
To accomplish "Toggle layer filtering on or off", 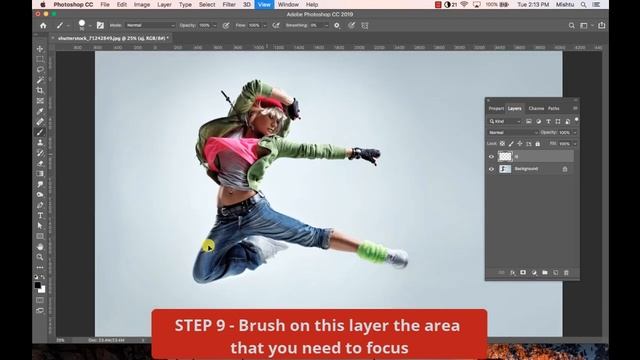I will coord(576,120).
